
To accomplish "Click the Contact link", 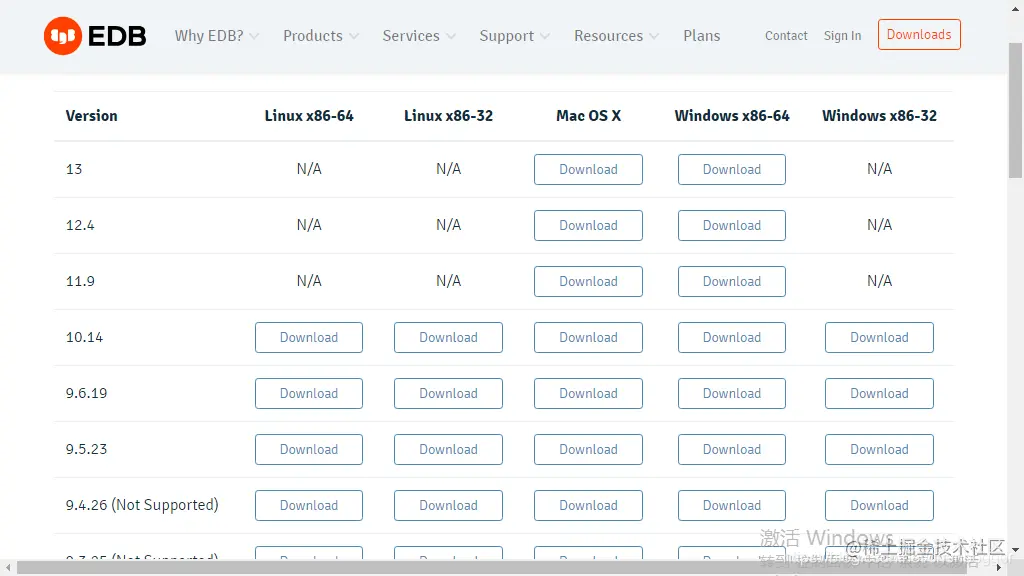I will pos(786,36).
